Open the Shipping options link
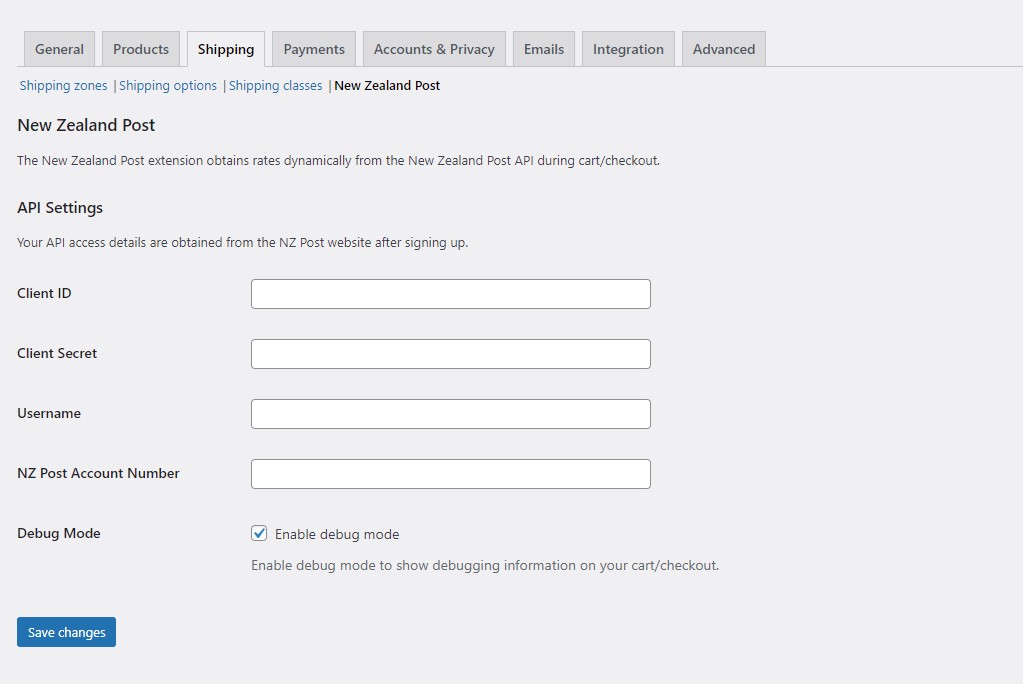 pyautogui.click(x=168, y=86)
